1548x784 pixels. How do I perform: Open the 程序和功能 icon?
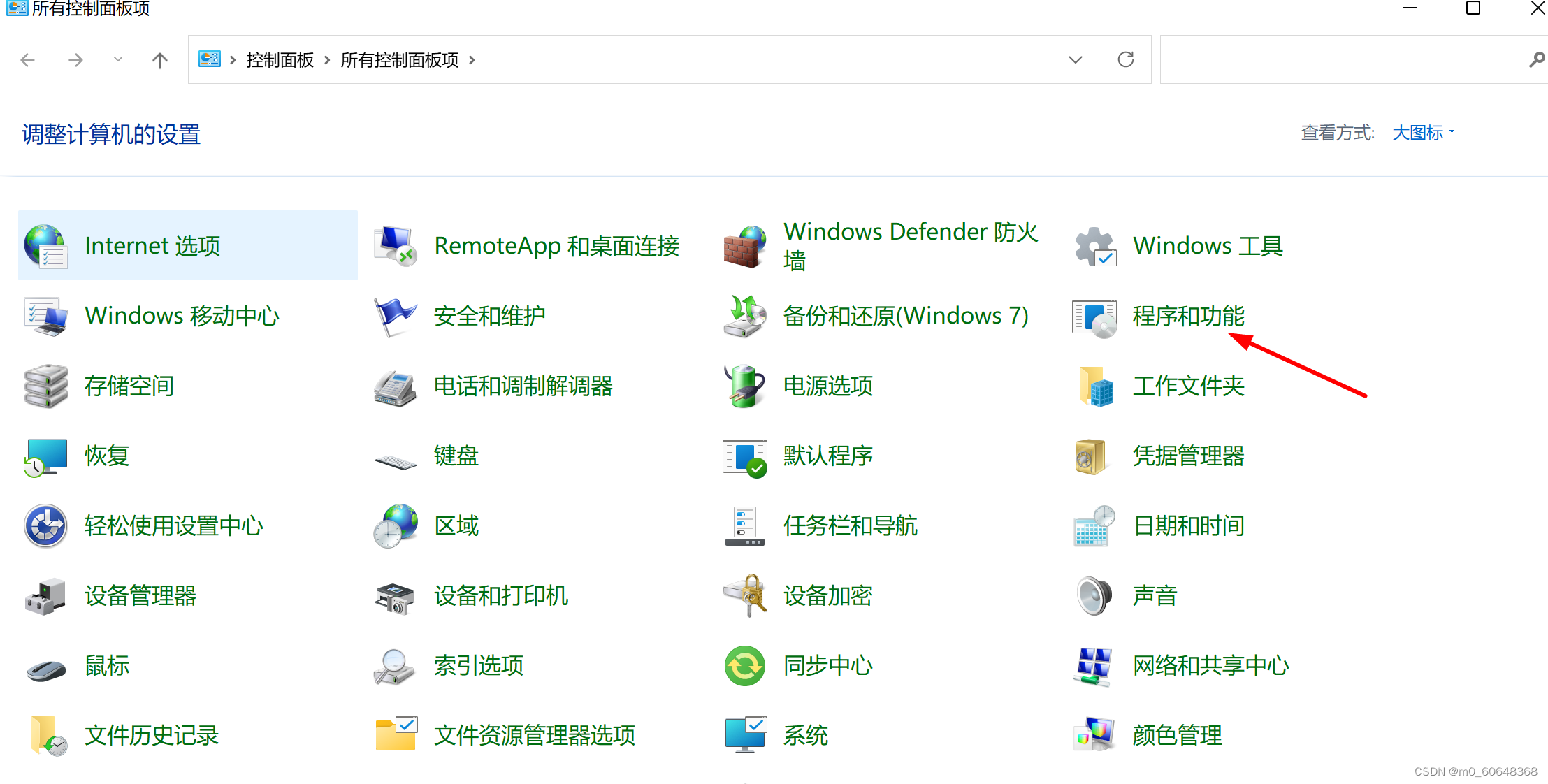(x=1094, y=317)
